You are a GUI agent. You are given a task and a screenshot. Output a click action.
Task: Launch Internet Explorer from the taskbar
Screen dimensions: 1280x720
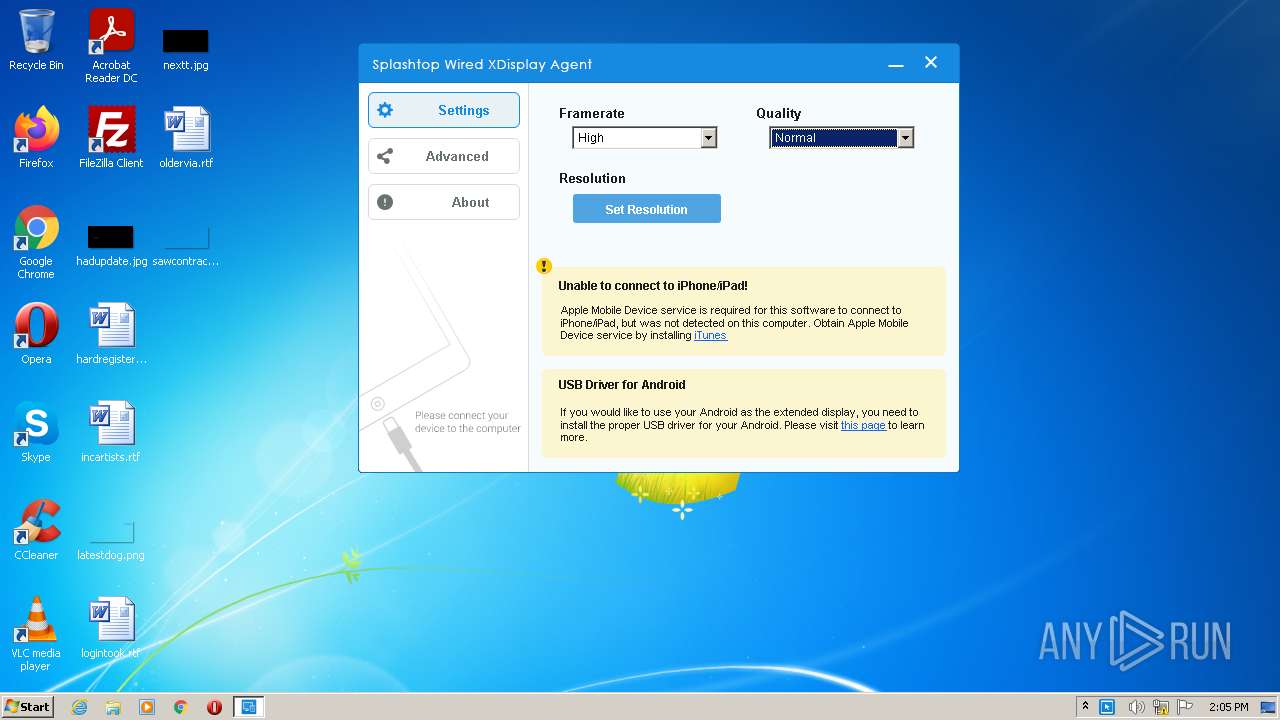pyautogui.click(x=80, y=707)
